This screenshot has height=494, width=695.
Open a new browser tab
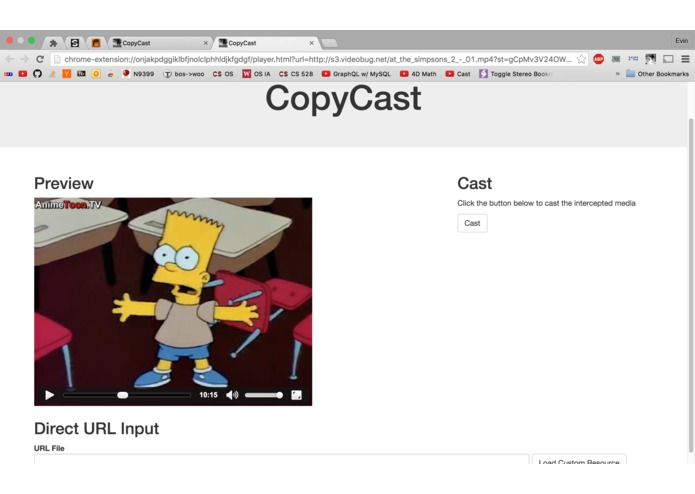coord(329,43)
